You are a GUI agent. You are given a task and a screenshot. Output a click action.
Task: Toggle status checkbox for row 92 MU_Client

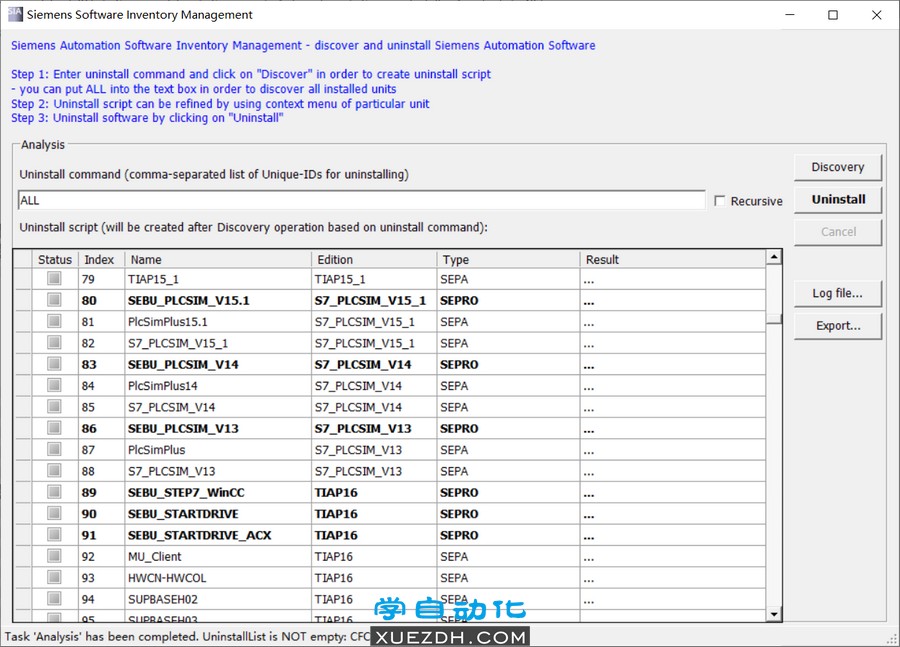pyautogui.click(x=55, y=556)
